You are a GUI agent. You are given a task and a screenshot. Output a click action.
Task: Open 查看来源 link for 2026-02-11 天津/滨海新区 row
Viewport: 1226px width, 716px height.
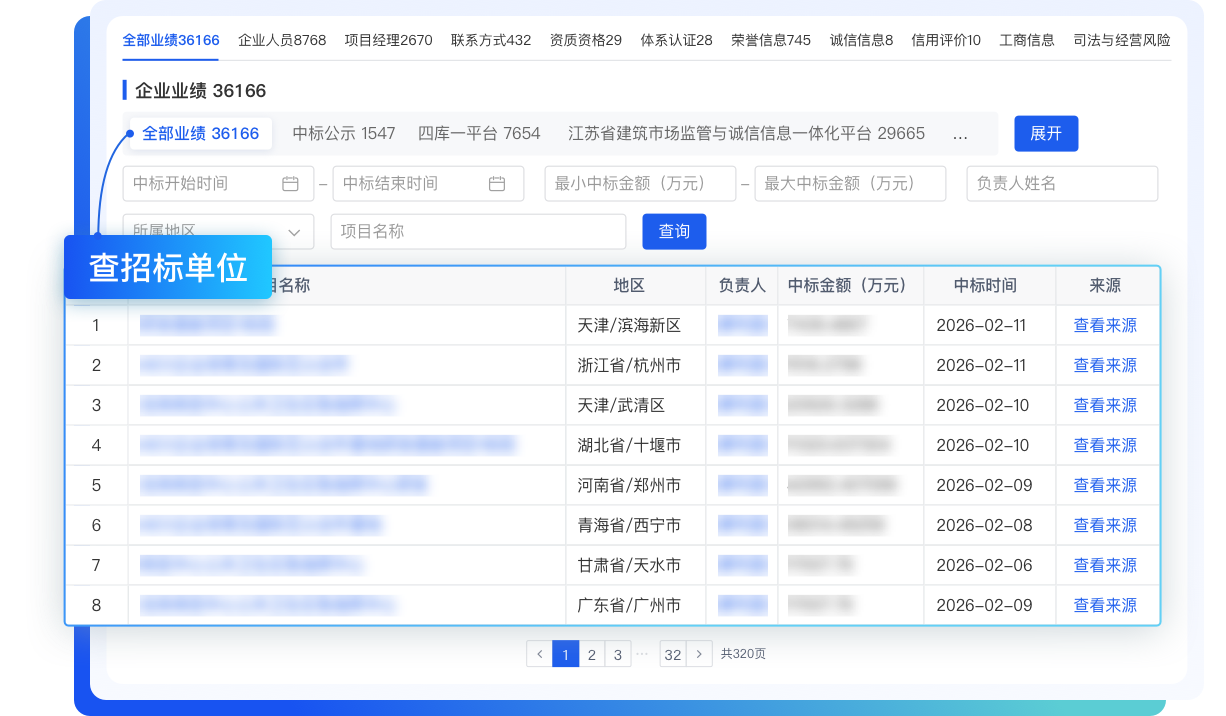1104,325
